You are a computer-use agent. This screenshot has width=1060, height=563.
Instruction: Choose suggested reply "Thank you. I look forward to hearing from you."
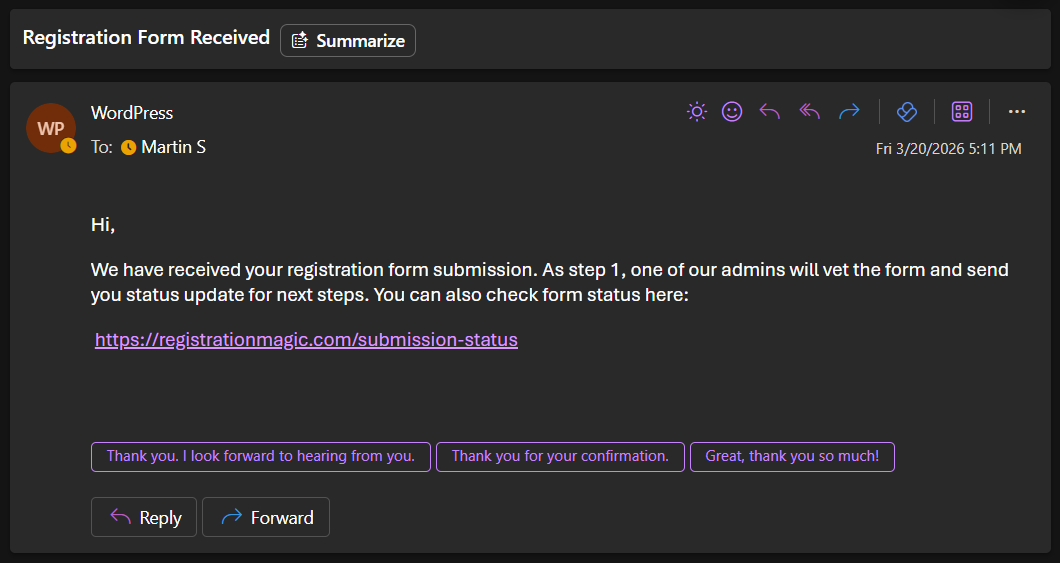tap(261, 457)
